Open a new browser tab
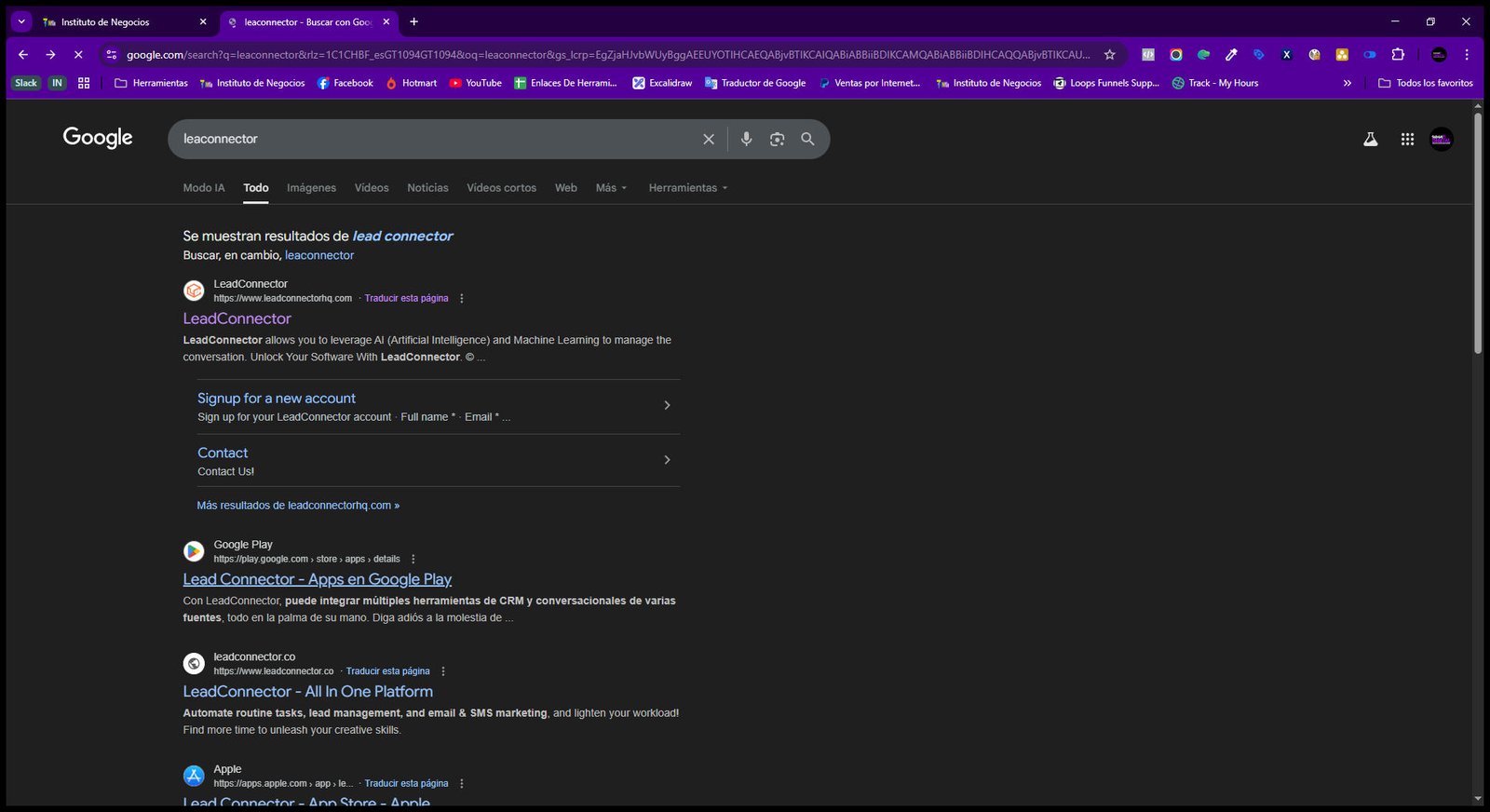This screenshot has height=812, width=1490. point(413,21)
